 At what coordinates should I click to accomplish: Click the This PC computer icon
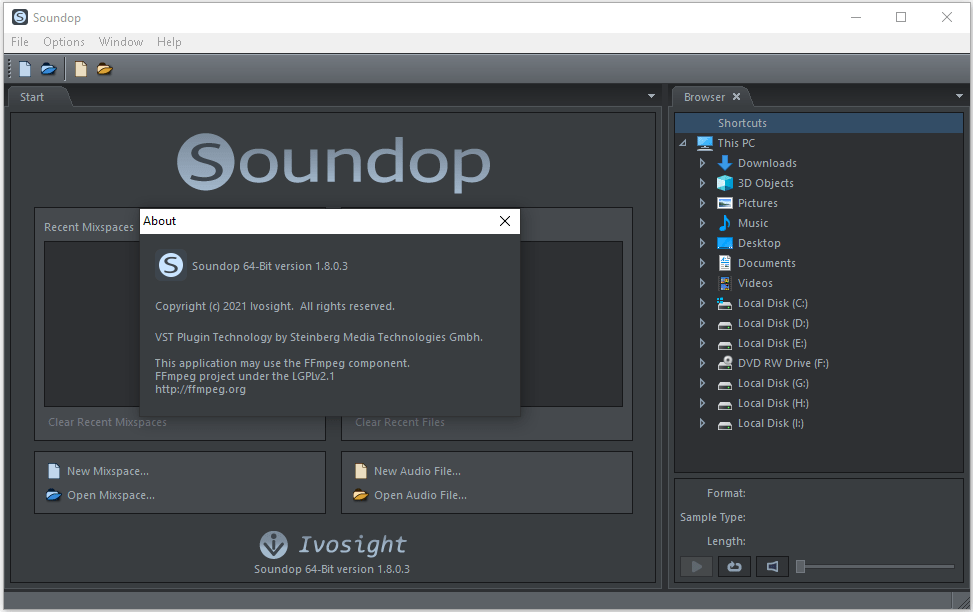pyautogui.click(x=705, y=143)
